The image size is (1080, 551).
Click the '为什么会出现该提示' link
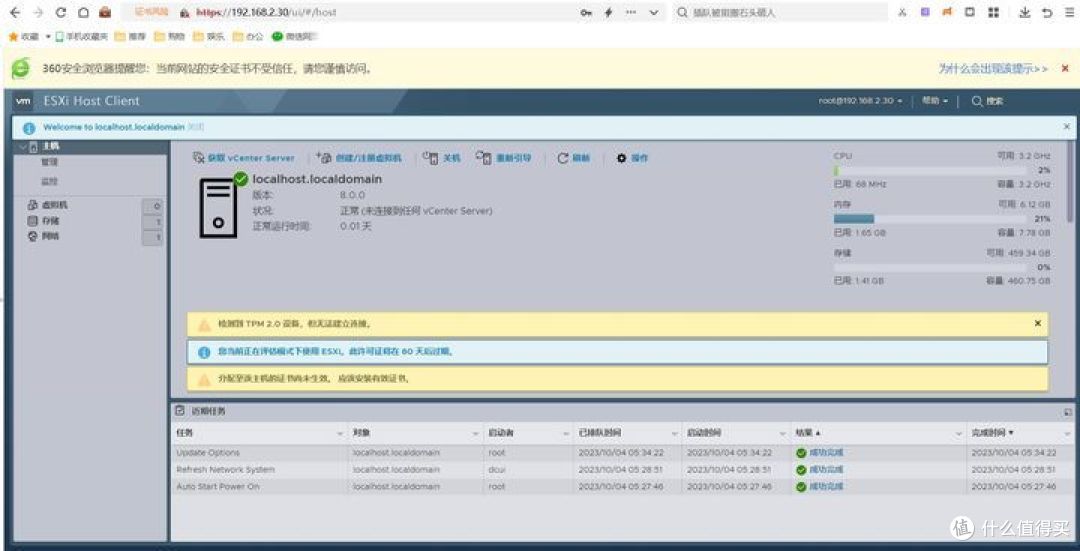993,68
